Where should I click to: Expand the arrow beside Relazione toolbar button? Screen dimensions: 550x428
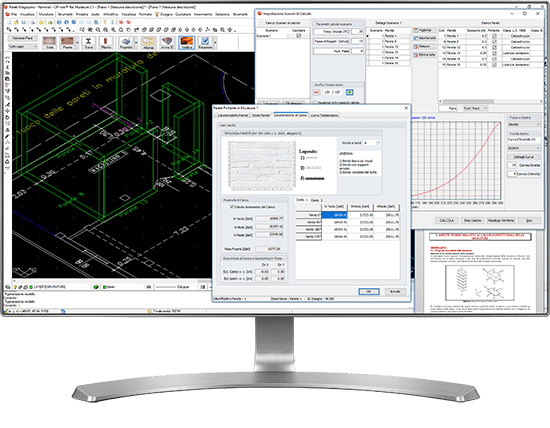pos(215,42)
